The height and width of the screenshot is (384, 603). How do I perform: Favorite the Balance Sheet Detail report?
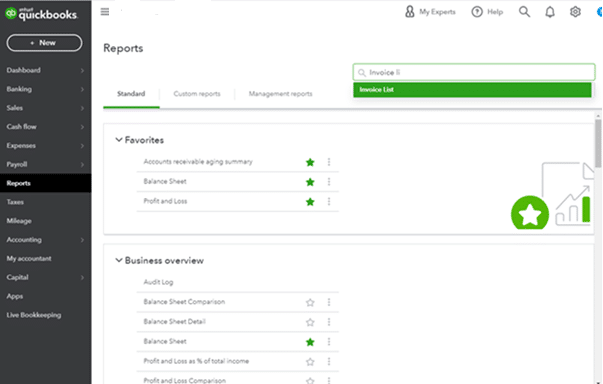[x=310, y=322]
